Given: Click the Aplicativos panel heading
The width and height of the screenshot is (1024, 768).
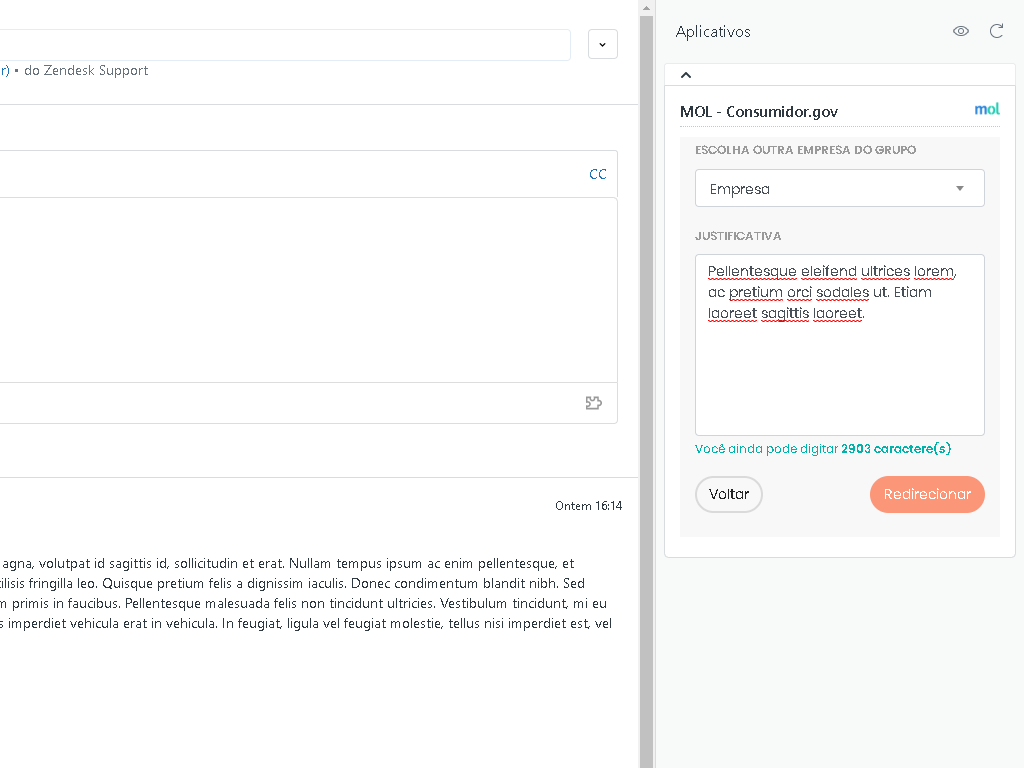Looking at the screenshot, I should (x=713, y=32).
